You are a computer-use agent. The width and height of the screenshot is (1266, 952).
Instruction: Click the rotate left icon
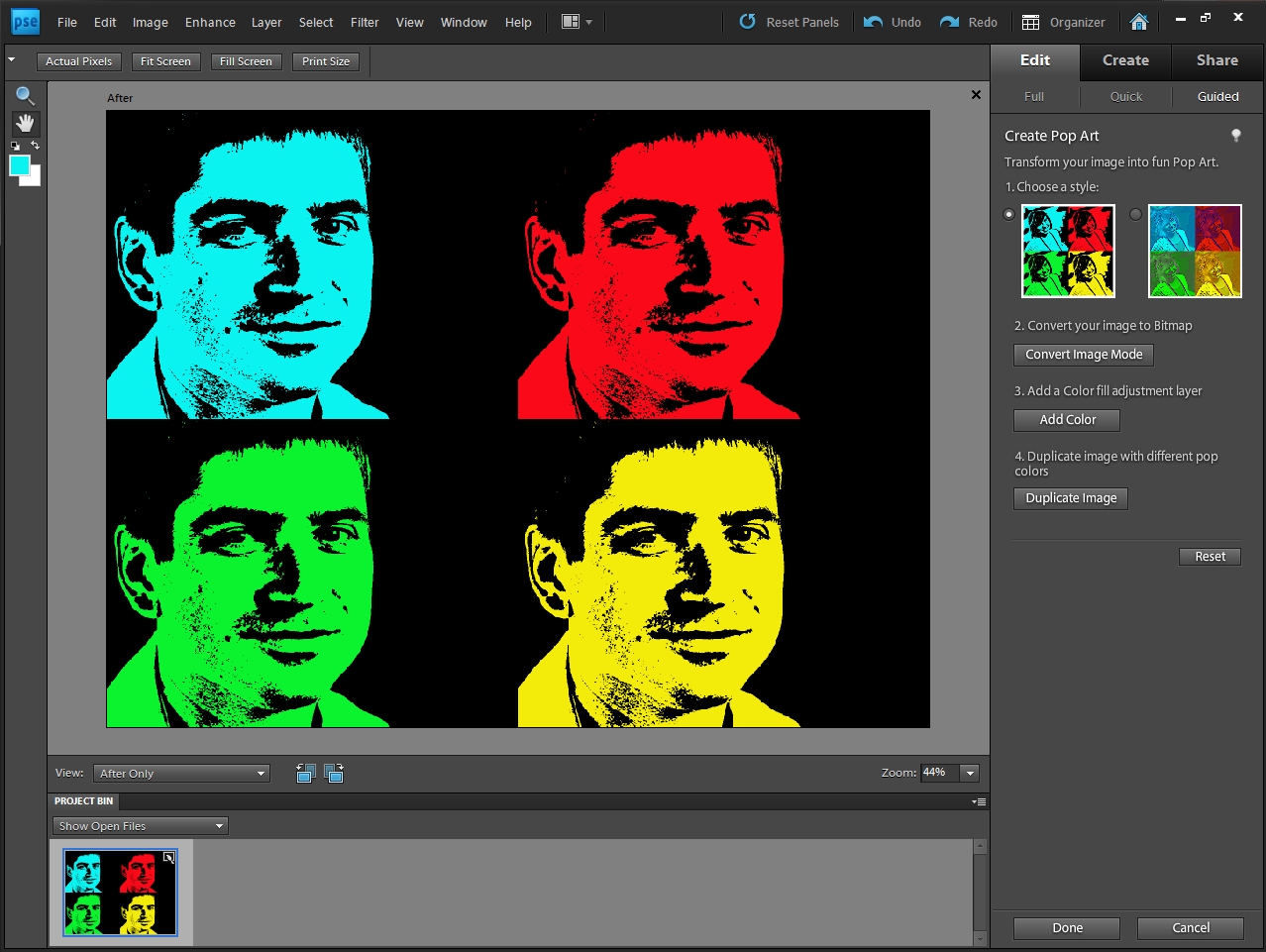click(x=305, y=774)
